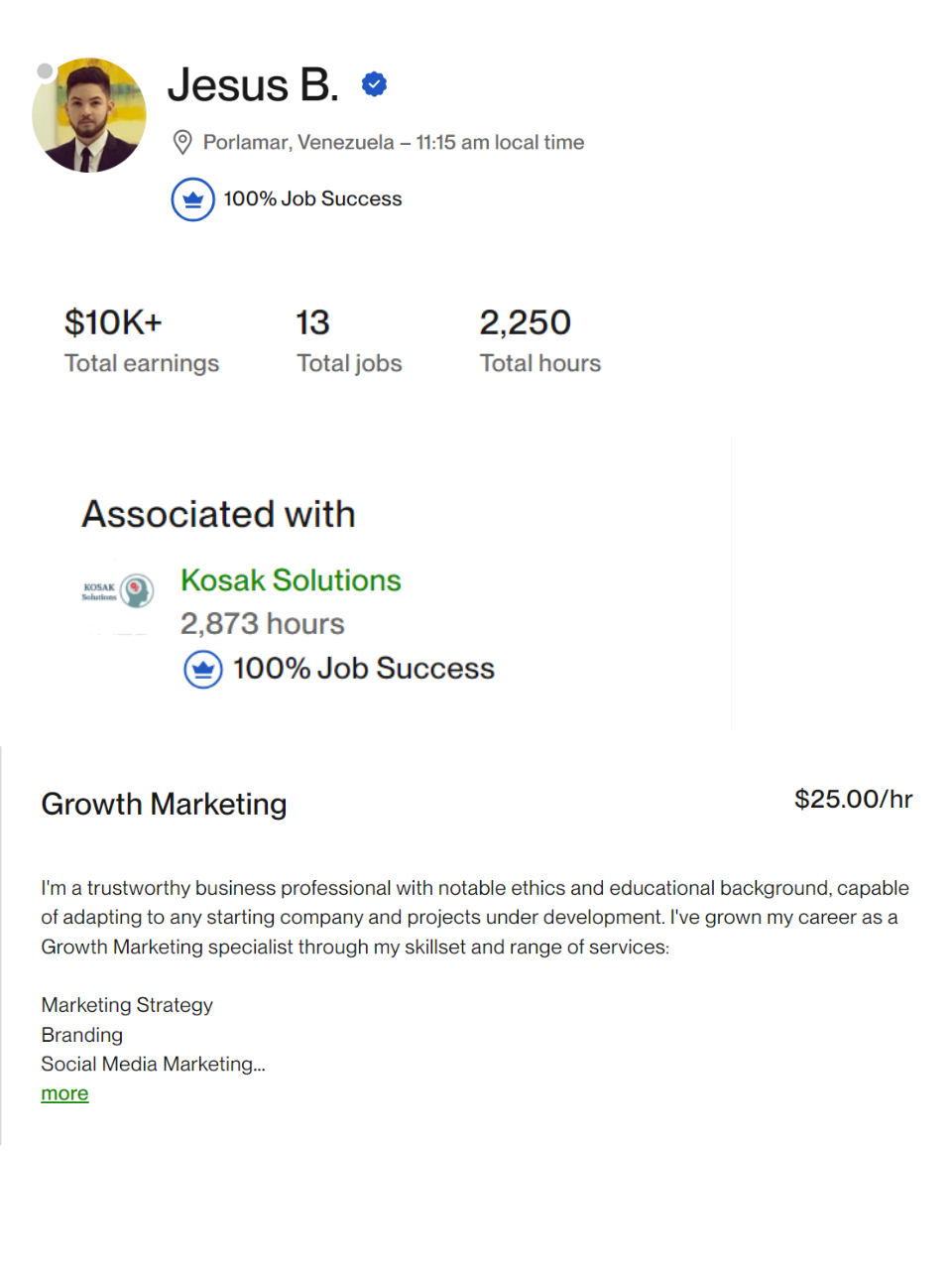Click the 13 total jobs stat
The width and height of the screenshot is (952, 1270).
[349, 340]
